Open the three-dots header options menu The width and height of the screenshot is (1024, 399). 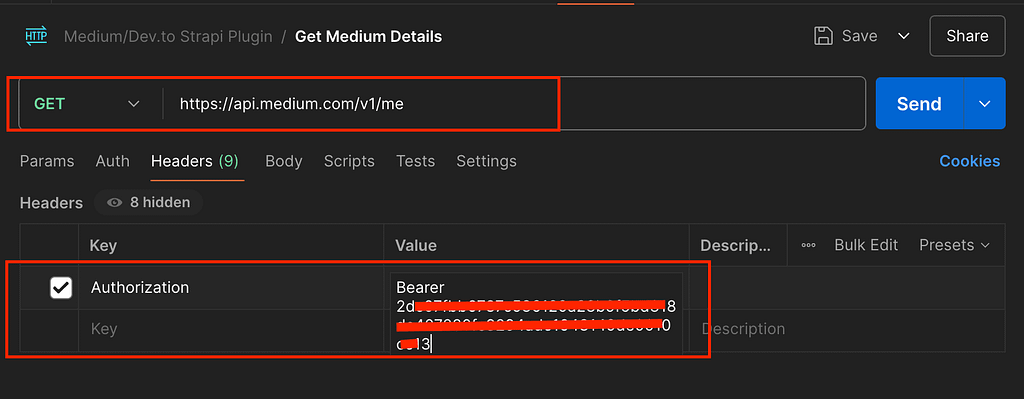(x=808, y=246)
